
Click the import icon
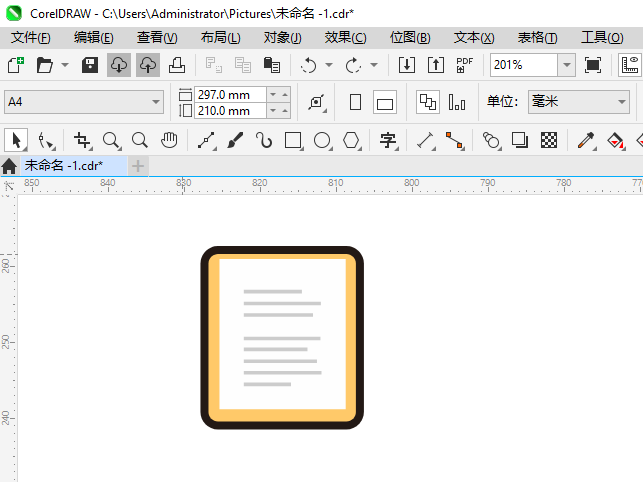[407, 65]
